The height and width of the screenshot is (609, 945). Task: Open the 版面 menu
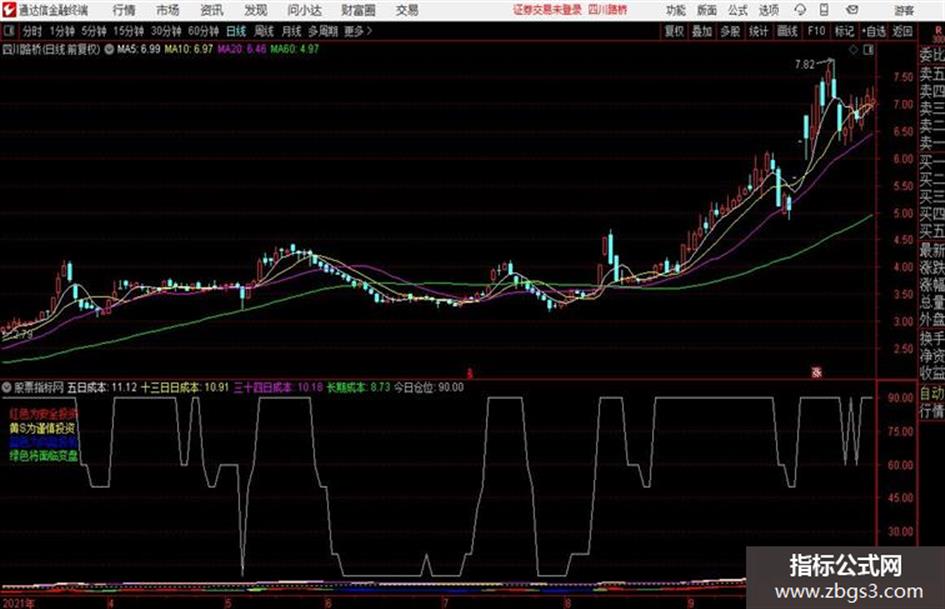[x=706, y=10]
